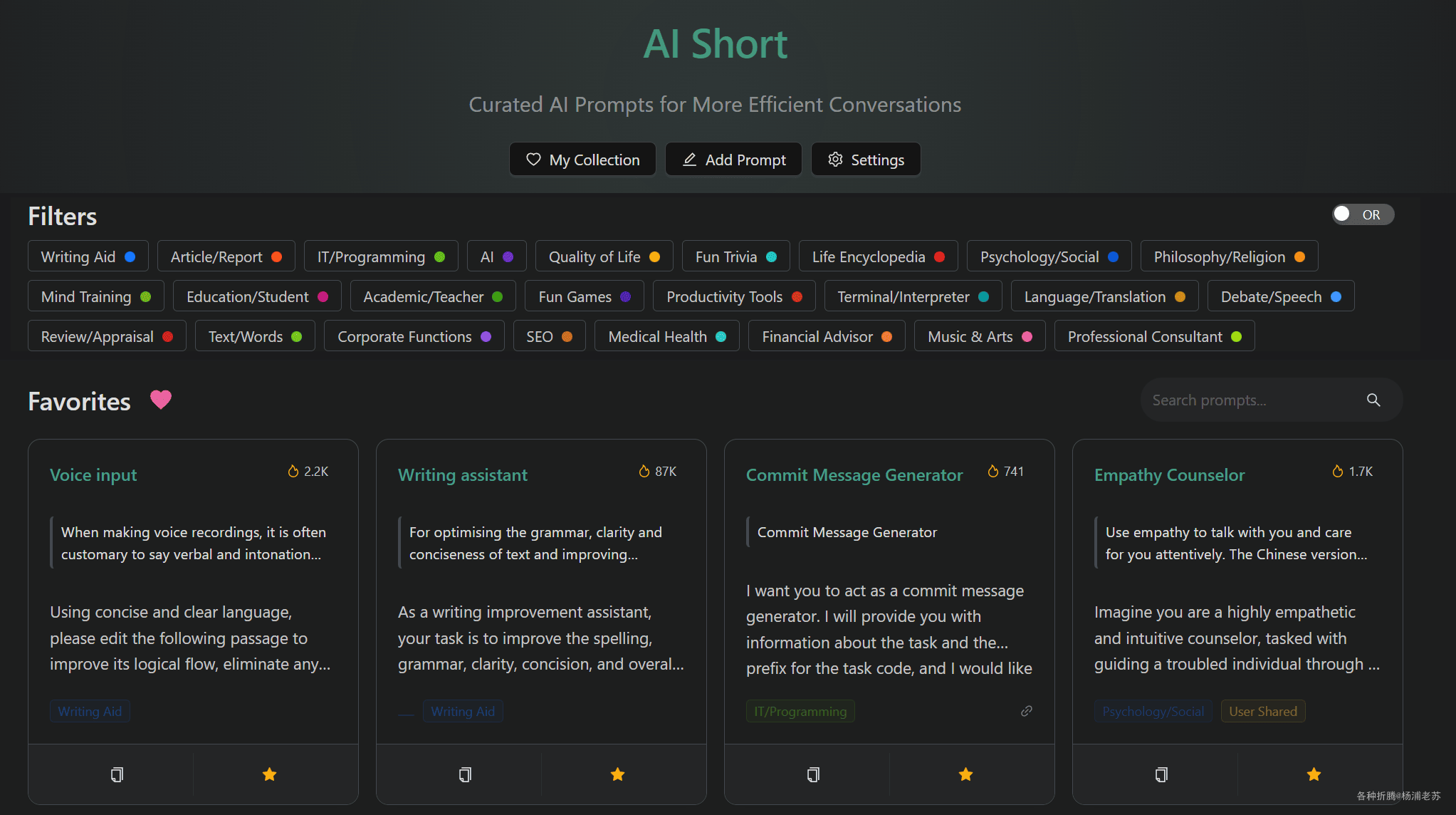This screenshot has width=1456, height=815.
Task: Click the Psychology/Social tag on Empathy Counselor
Action: tap(1153, 711)
